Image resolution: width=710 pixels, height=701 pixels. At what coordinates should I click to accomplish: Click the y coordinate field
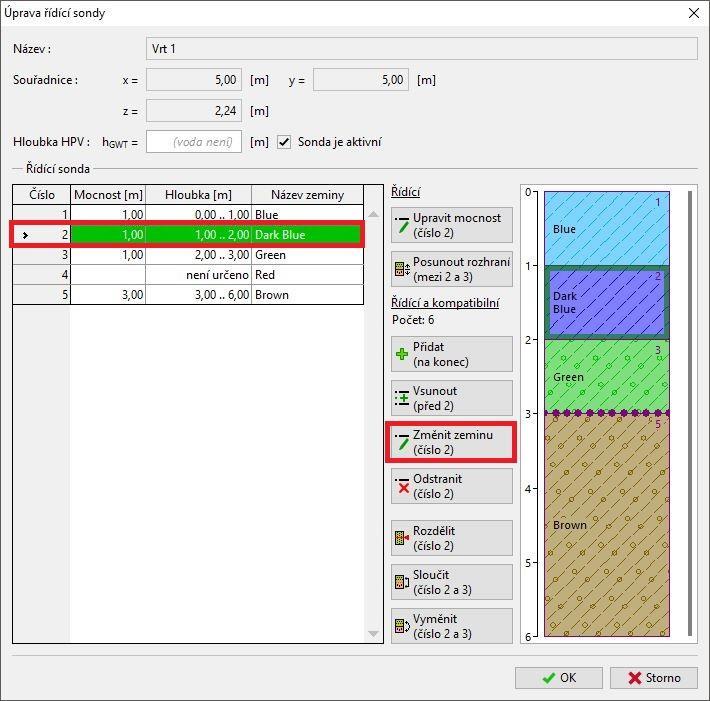tap(361, 80)
